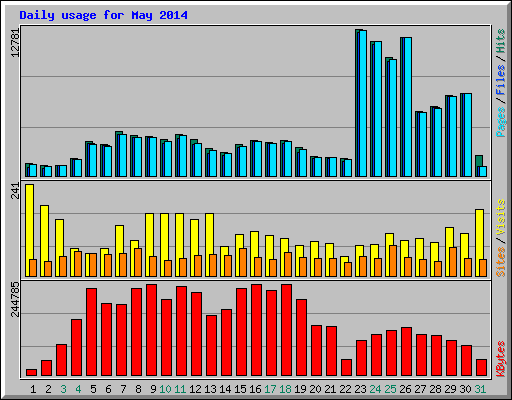Viewport: 512px width, 400px height.
Task: Click day label 16 on x-axis
Action: point(255,389)
